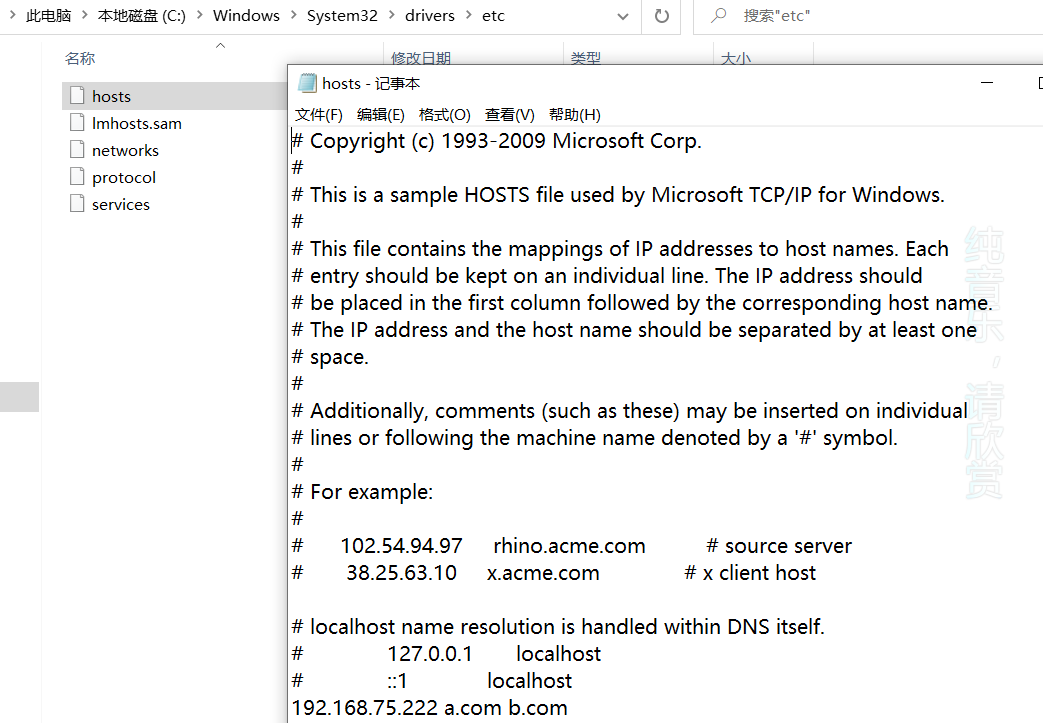Place cursor in the Copyright (c) 1993-2009 line
The width and height of the screenshot is (1043, 723).
pos(497,141)
